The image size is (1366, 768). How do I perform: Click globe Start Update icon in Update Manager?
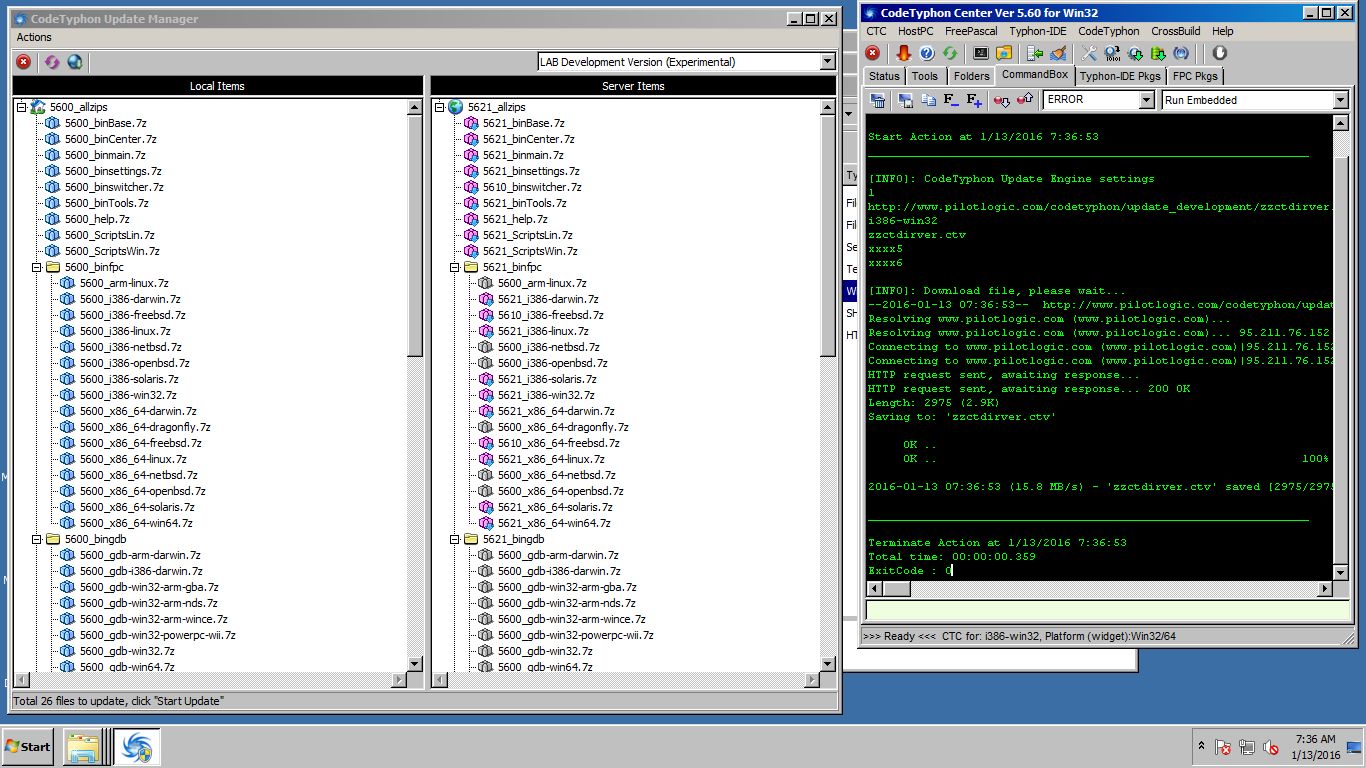coord(75,62)
